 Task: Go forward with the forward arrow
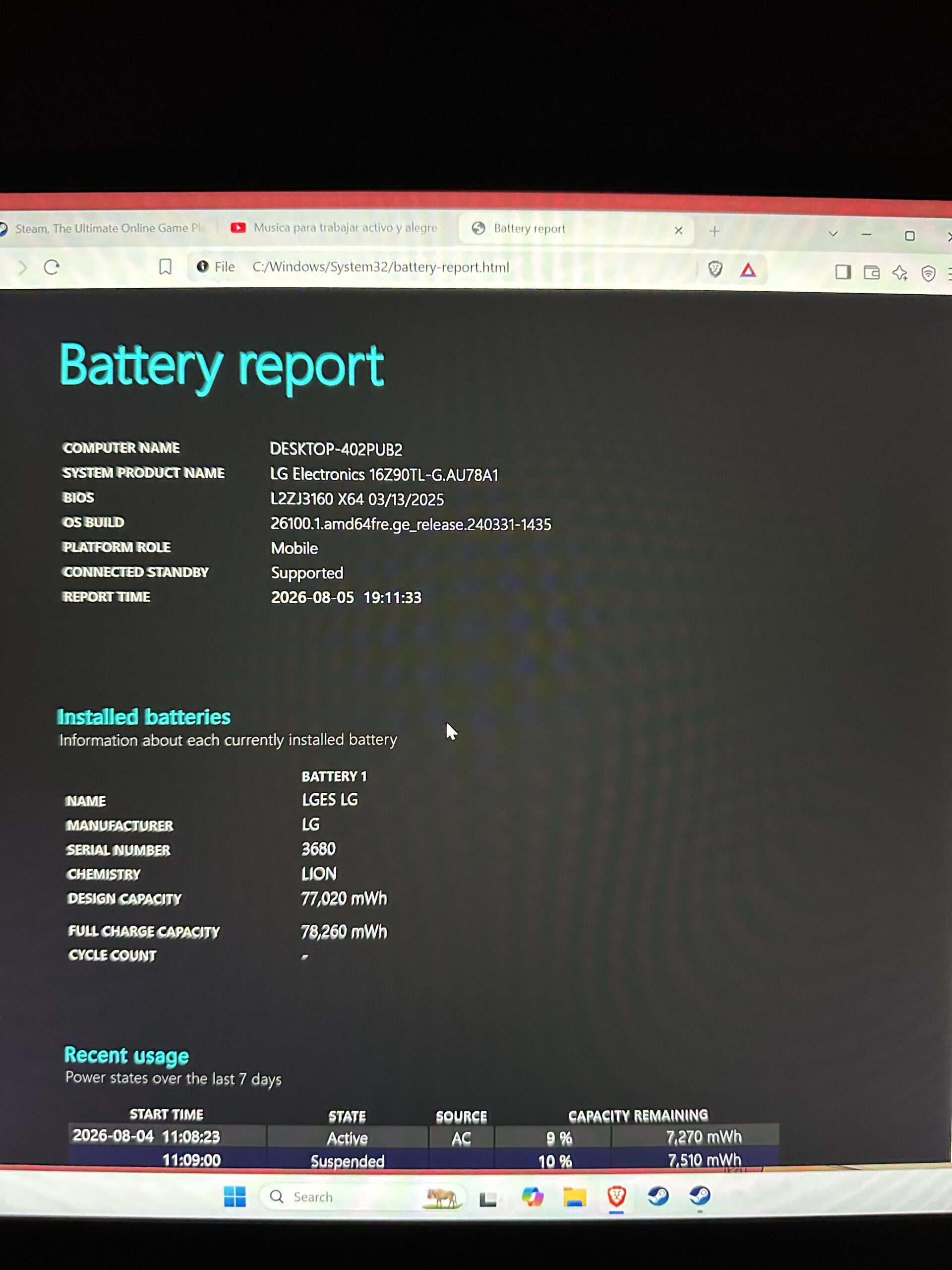22,267
